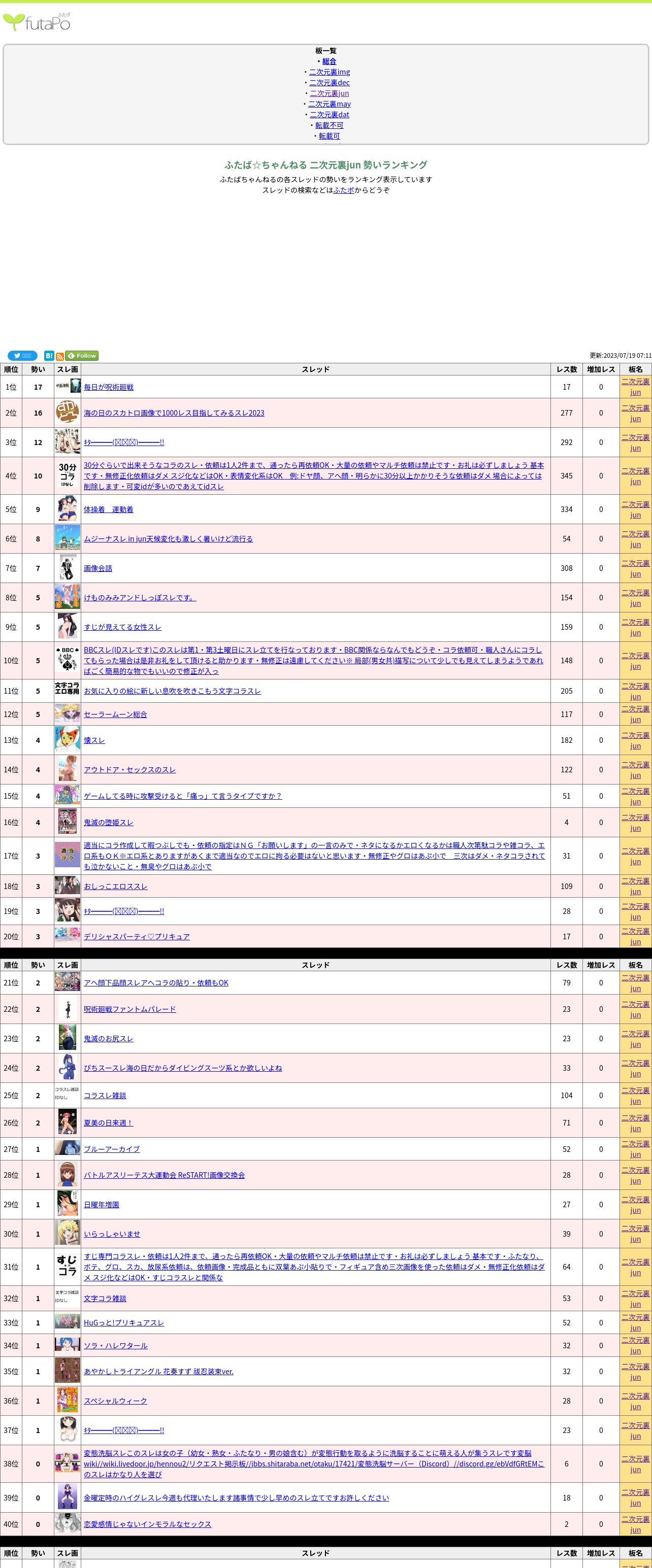Open thread セーラームーン総合
This screenshot has width=652, height=1568.
(x=116, y=714)
